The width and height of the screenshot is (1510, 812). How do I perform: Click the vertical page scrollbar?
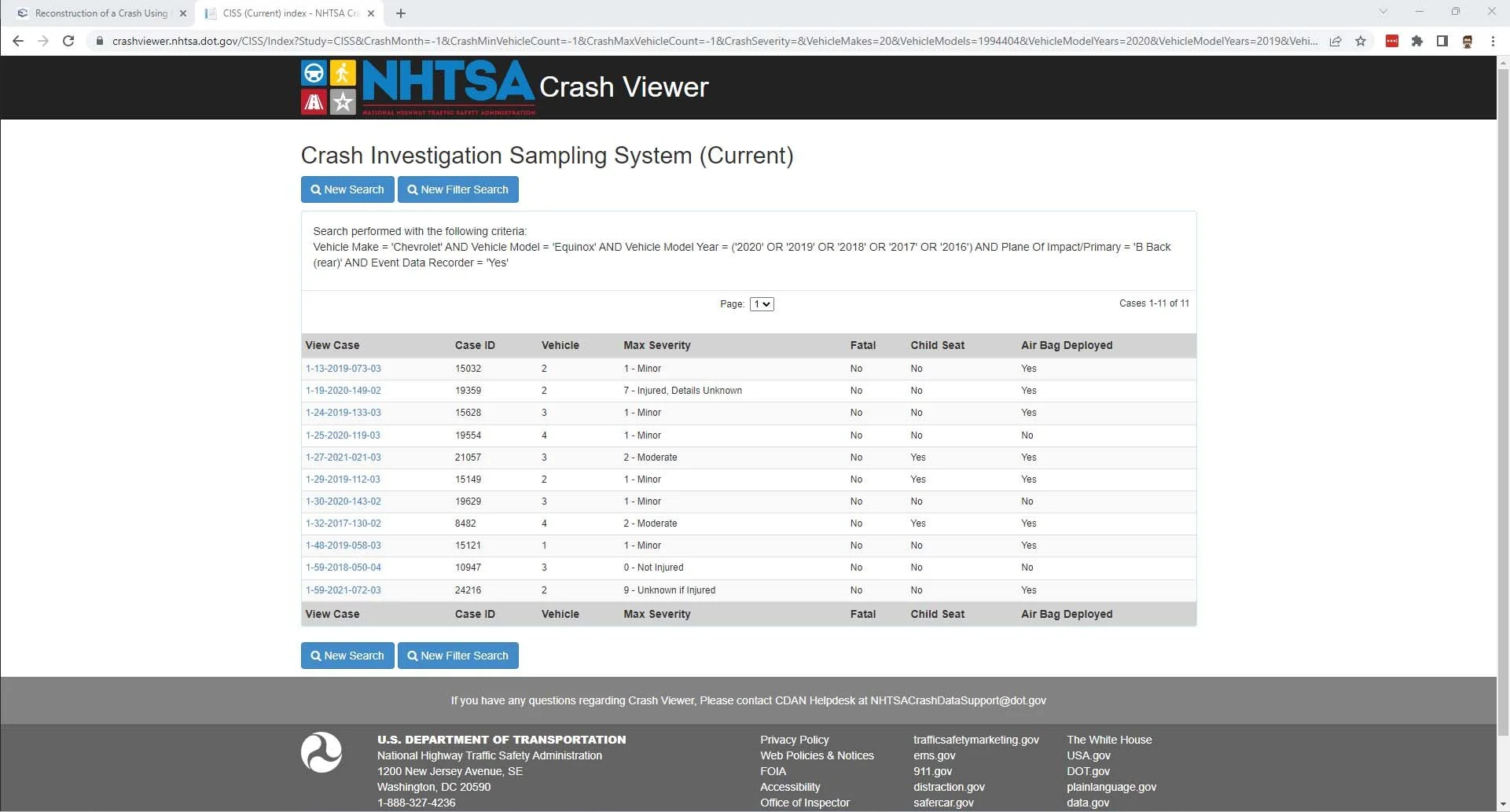pos(1504,393)
